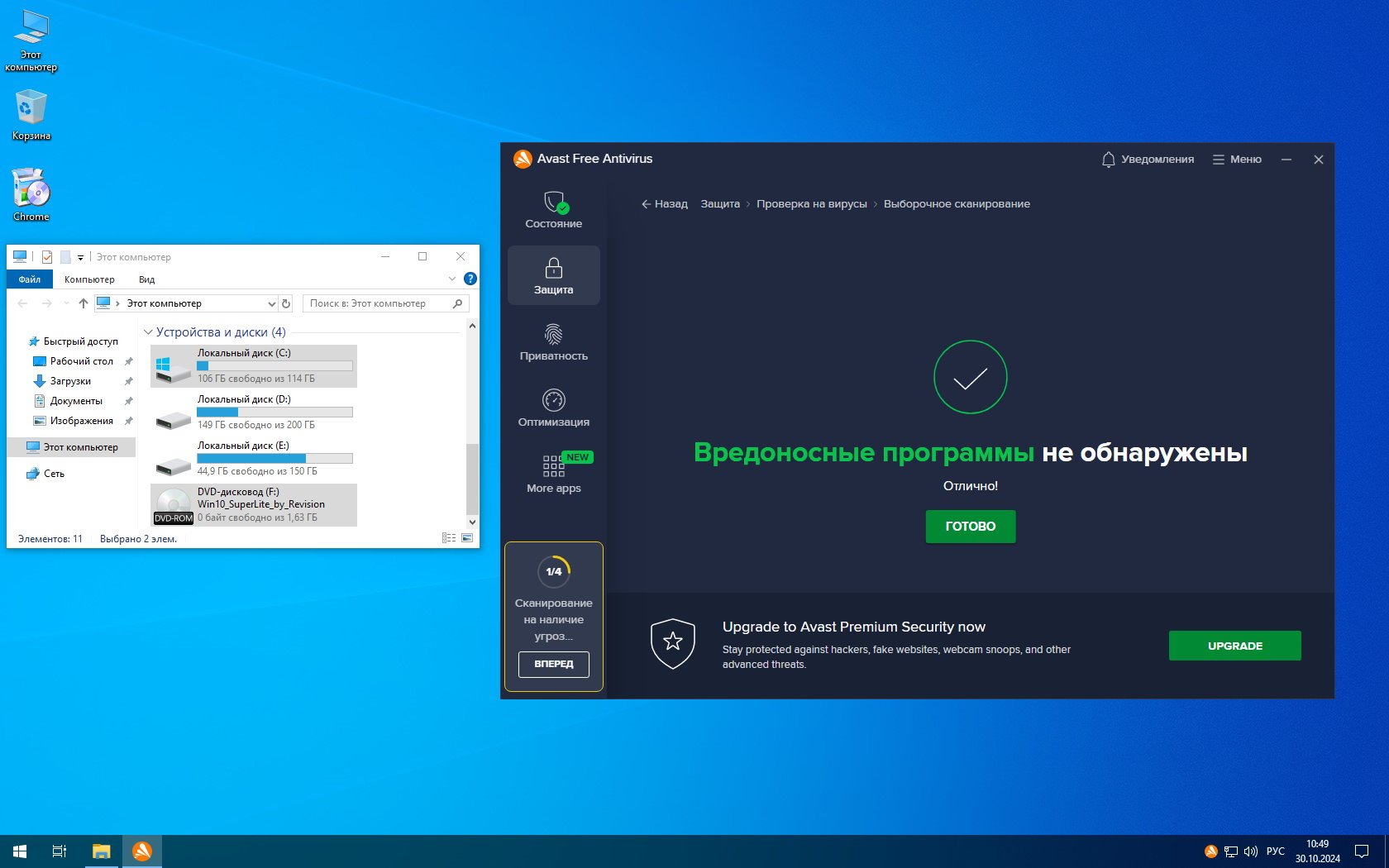Select the DVD-дисковод (F:) disc icon
Viewport: 1389px width, 868px height.
174,506
